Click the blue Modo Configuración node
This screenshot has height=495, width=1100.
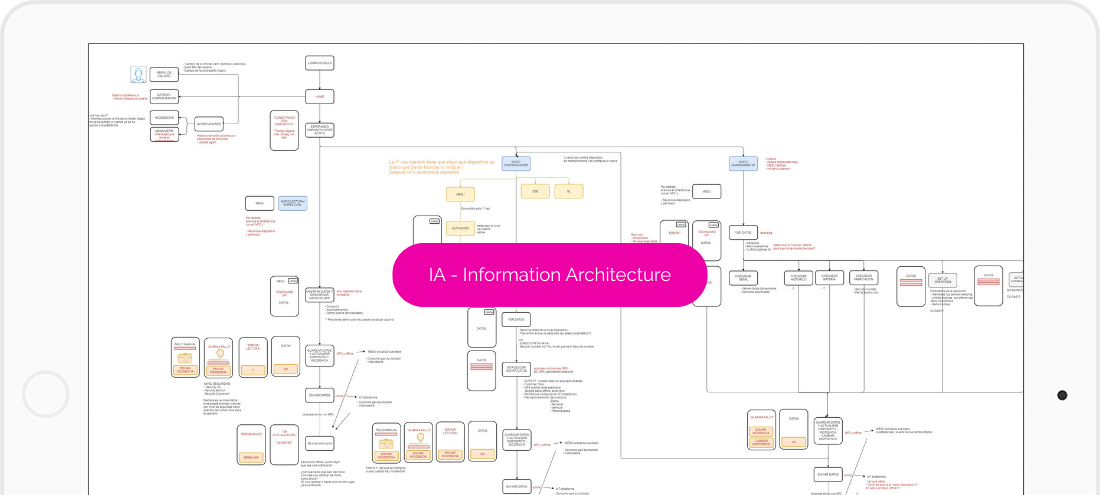(516, 163)
